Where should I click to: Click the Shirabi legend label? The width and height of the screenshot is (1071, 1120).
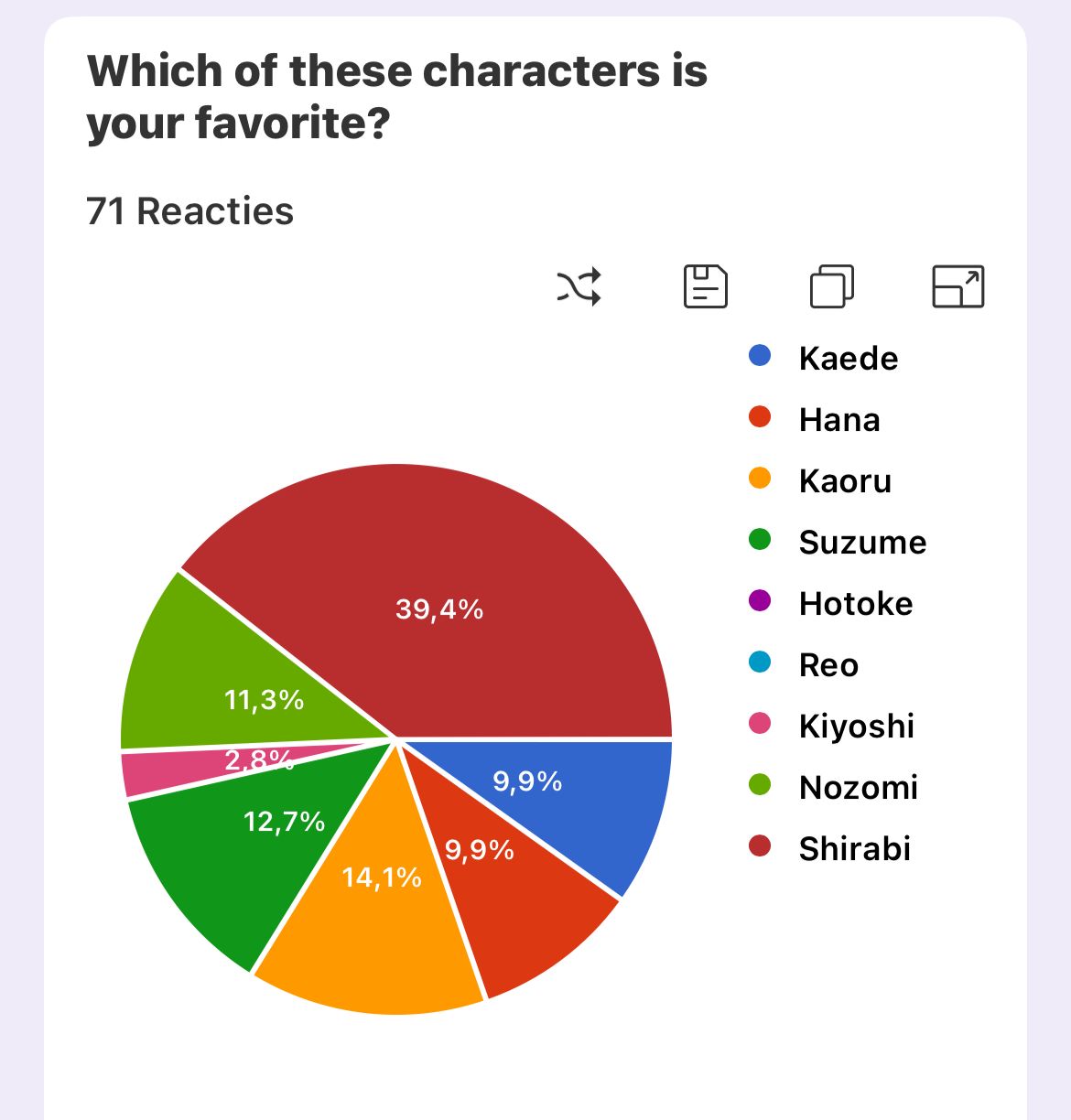(854, 848)
